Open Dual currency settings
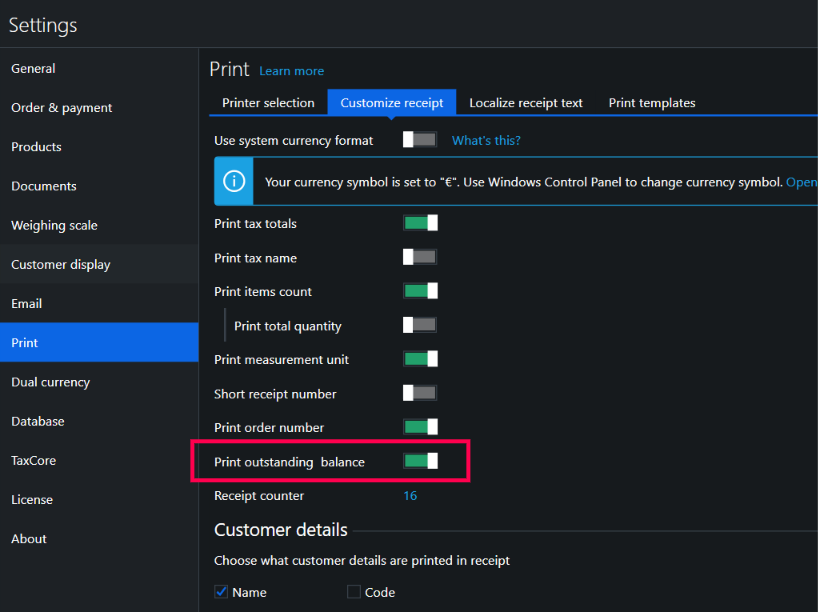818x612 pixels. click(x=99, y=382)
